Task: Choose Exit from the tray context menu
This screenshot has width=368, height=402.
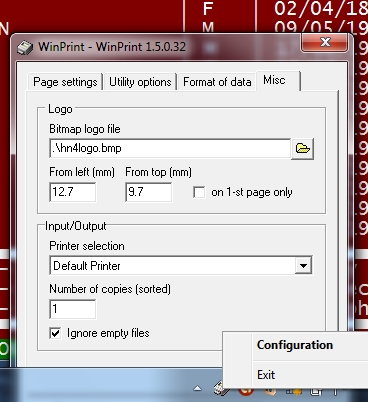Action: tap(266, 375)
